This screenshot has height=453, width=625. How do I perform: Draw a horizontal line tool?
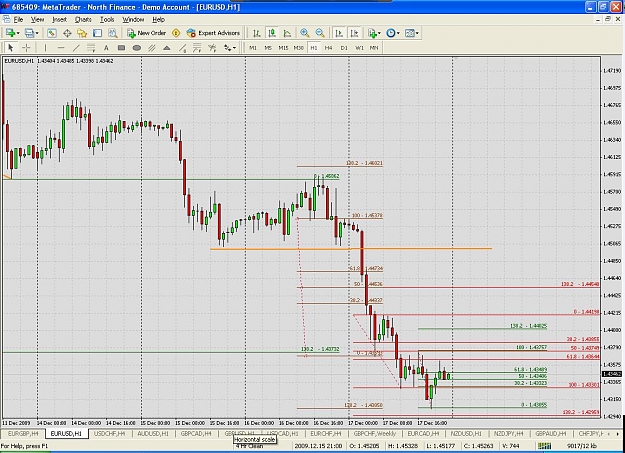(x=61, y=48)
